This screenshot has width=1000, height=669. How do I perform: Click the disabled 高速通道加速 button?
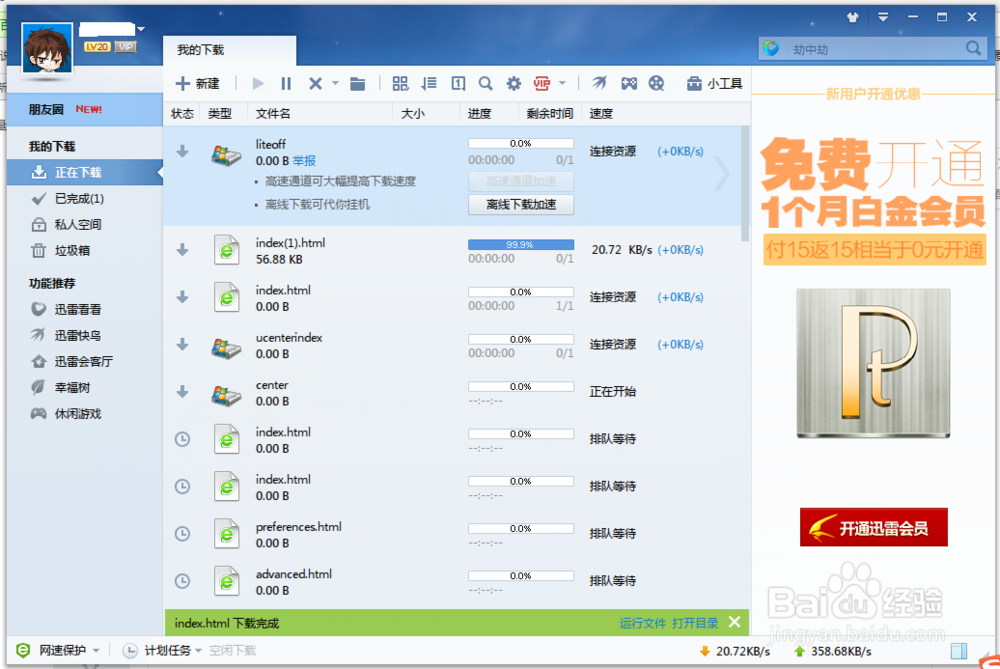click(521, 181)
